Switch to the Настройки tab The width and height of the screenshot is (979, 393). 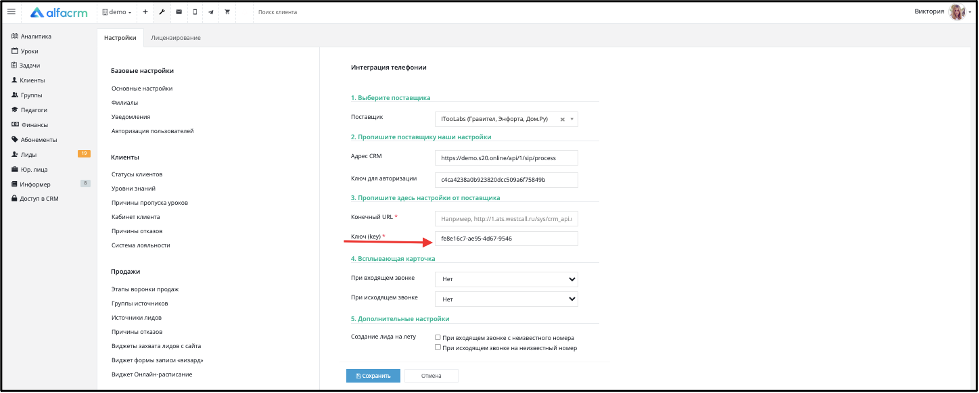pyautogui.click(x=121, y=38)
